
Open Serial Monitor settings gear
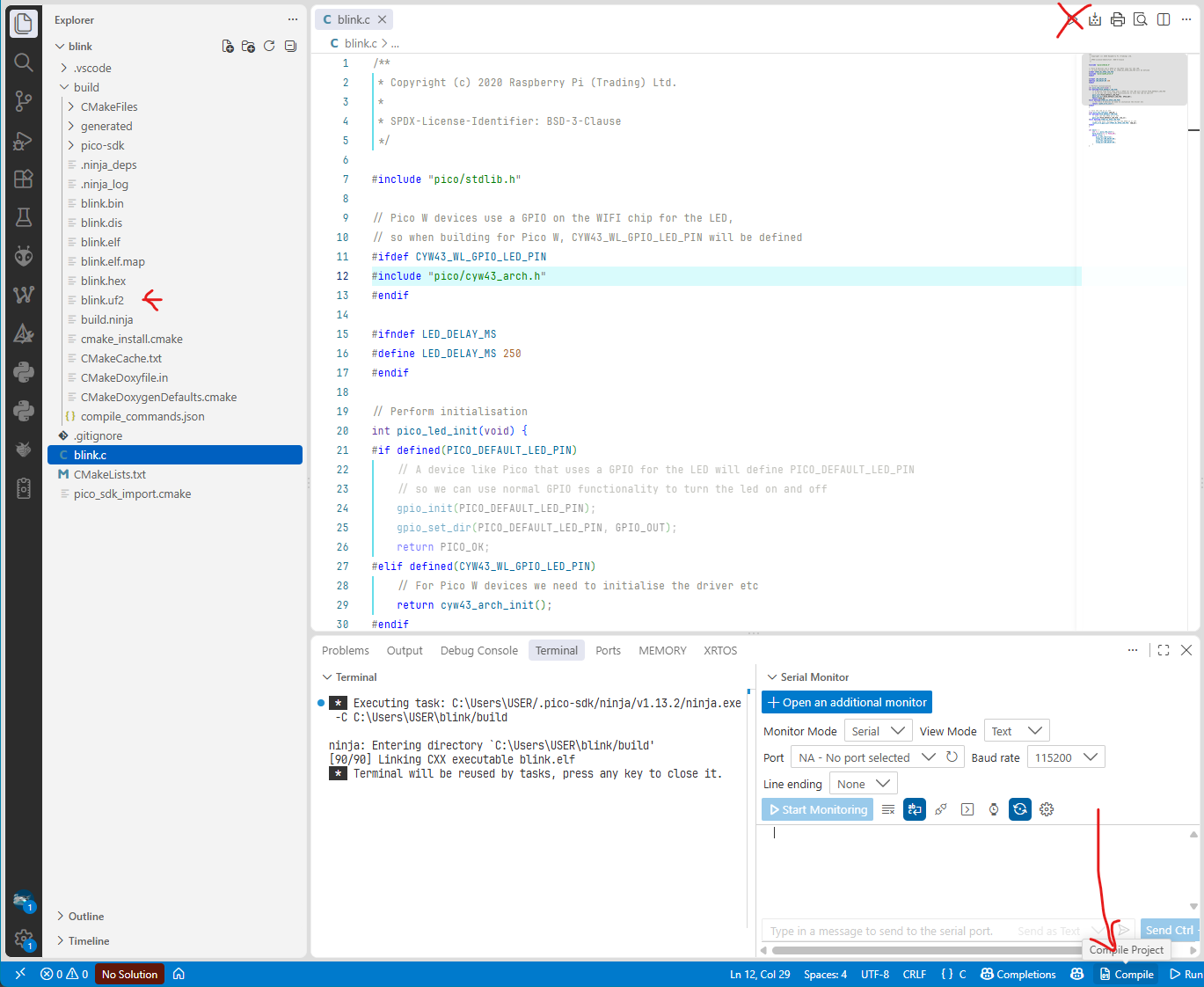tap(1047, 809)
